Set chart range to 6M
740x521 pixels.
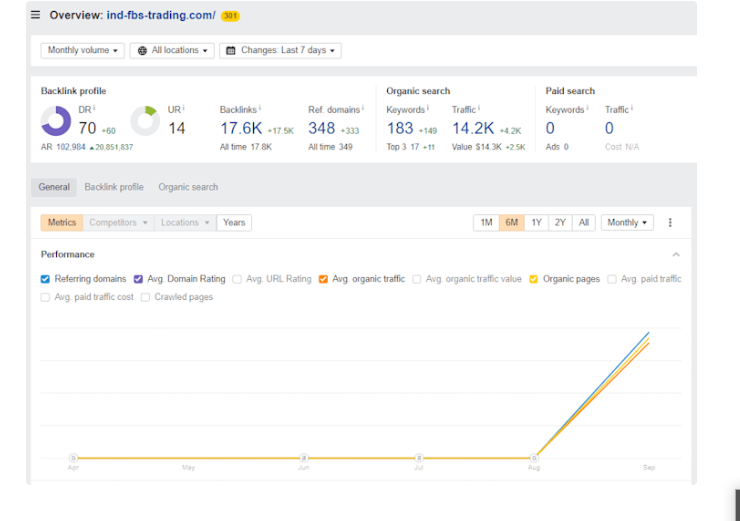(512, 223)
